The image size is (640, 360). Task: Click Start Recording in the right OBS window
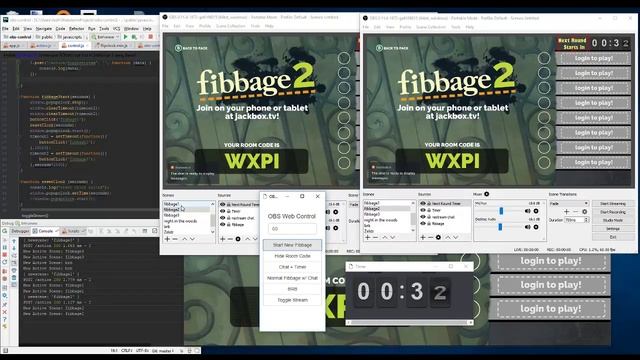(x=613, y=212)
